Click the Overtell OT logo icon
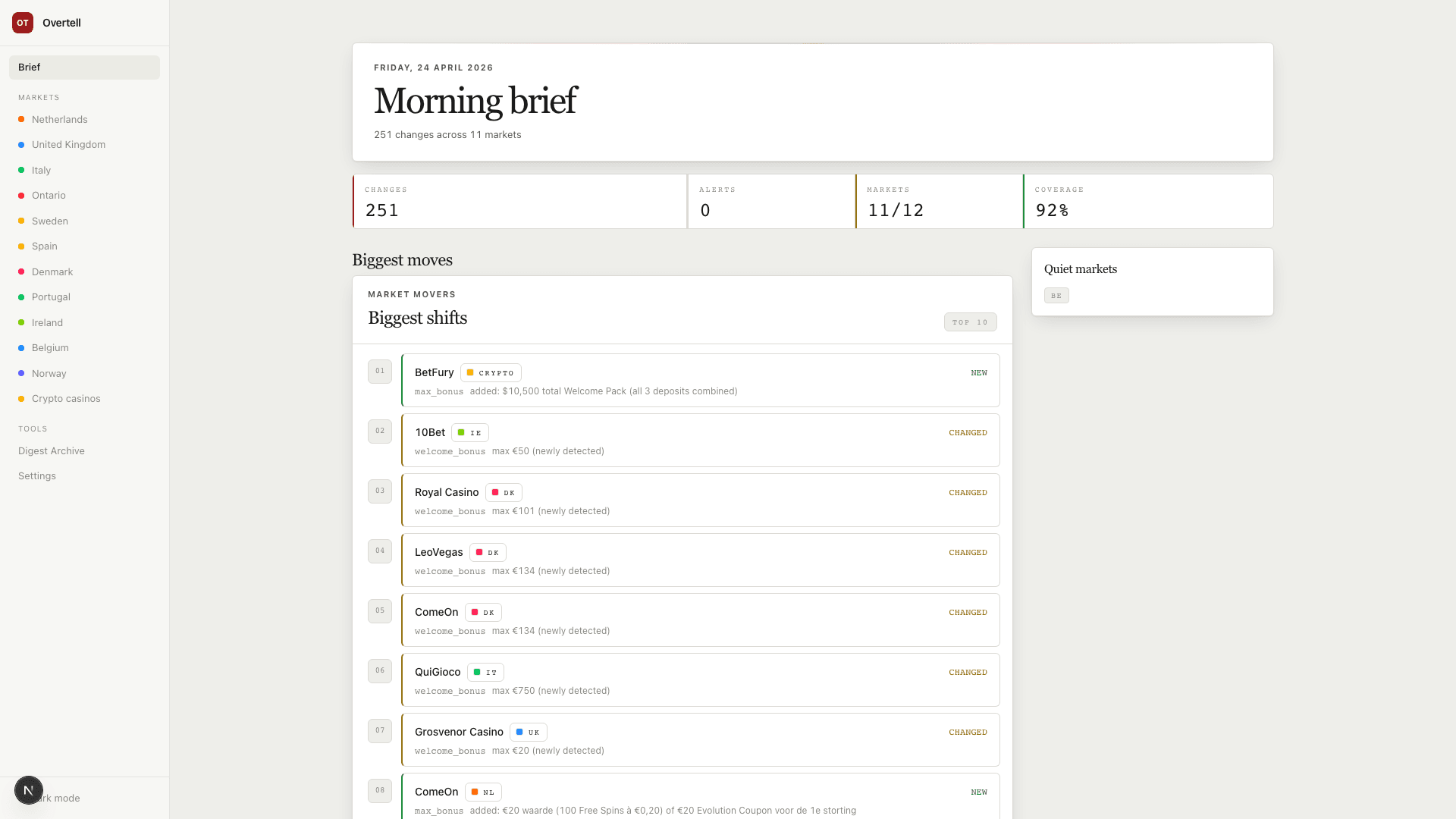Screen dimensions: 1456x819 [x=23, y=23]
